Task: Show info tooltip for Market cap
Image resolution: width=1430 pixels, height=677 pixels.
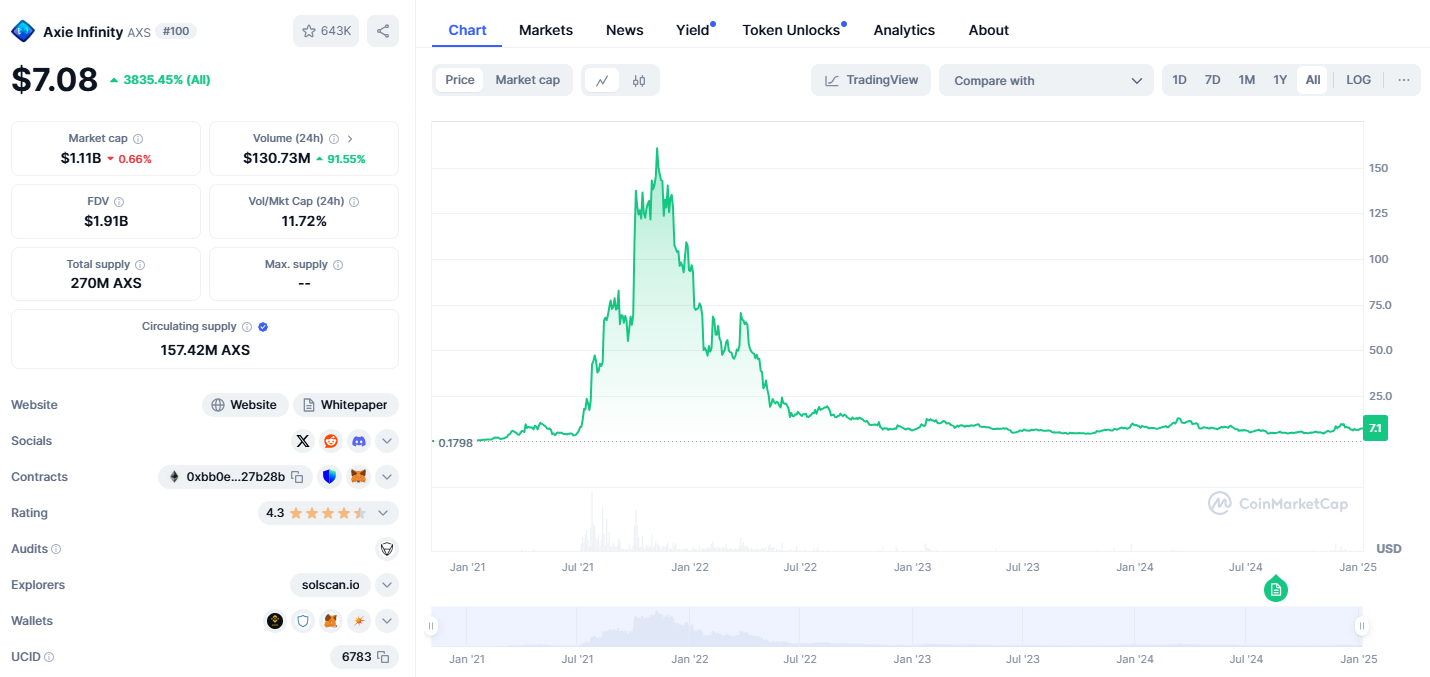Action: tap(138, 139)
